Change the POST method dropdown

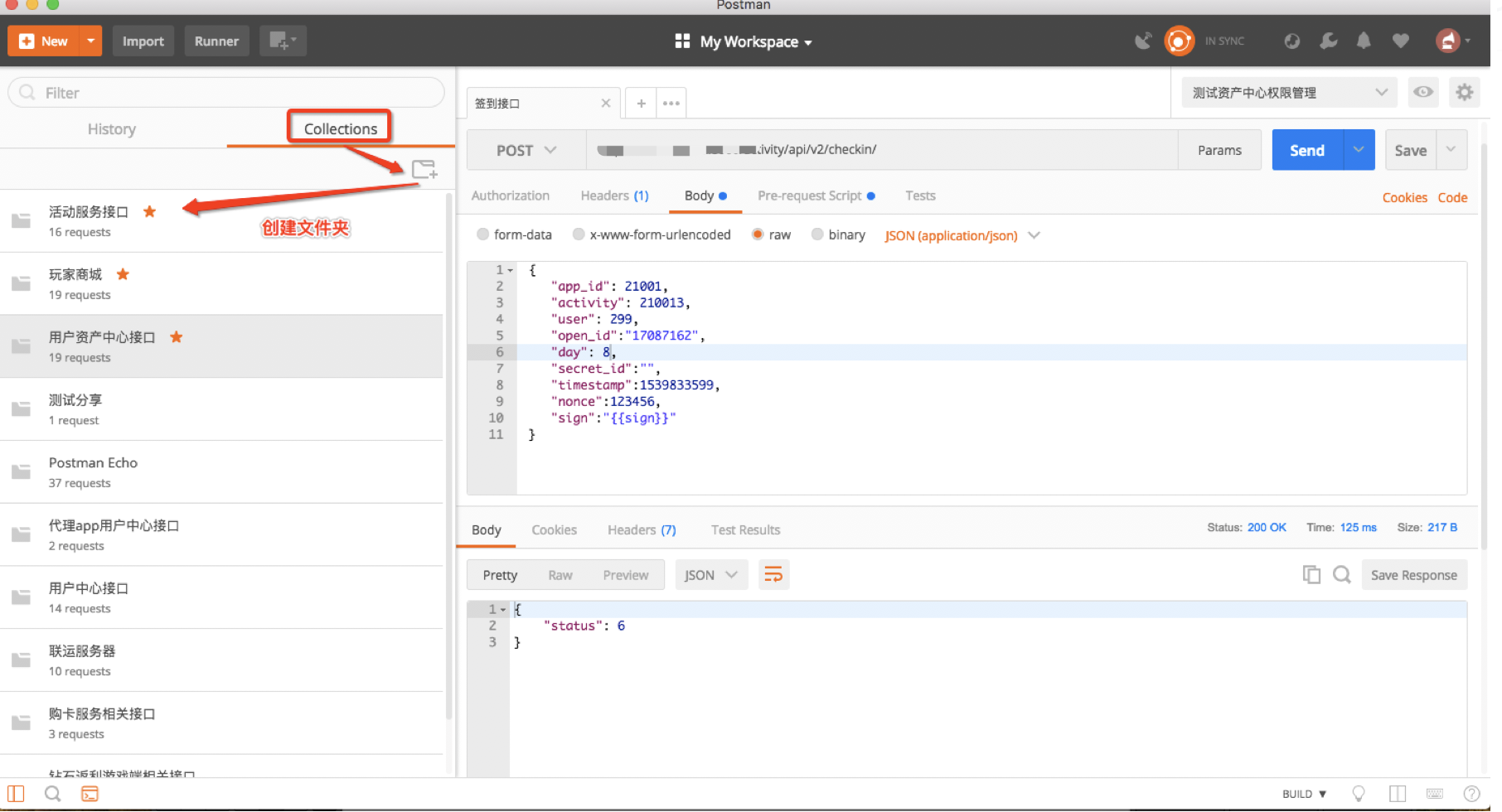coord(526,150)
